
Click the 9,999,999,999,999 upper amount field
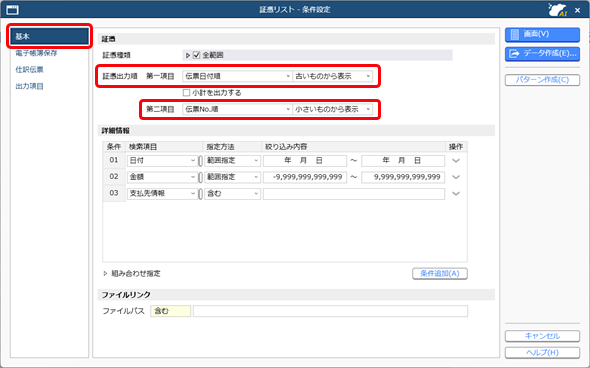click(x=403, y=177)
